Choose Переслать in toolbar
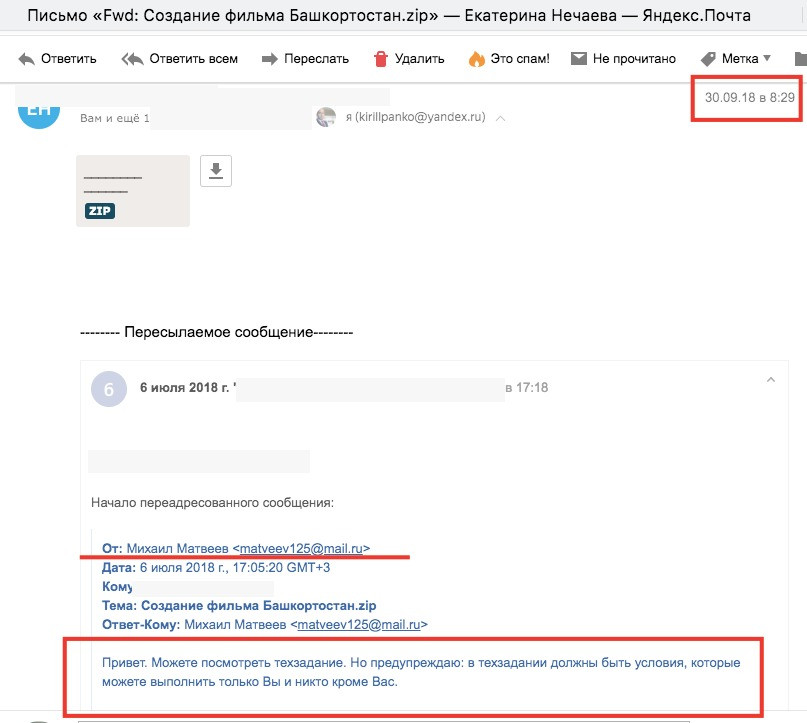 pos(317,59)
